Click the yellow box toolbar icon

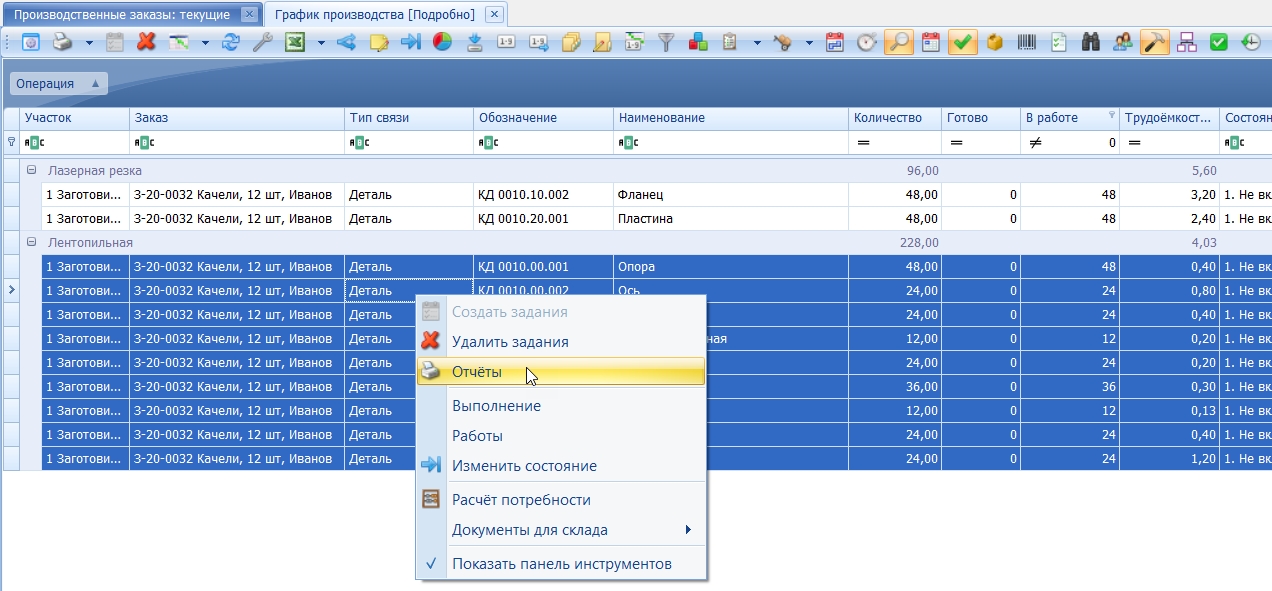point(995,42)
